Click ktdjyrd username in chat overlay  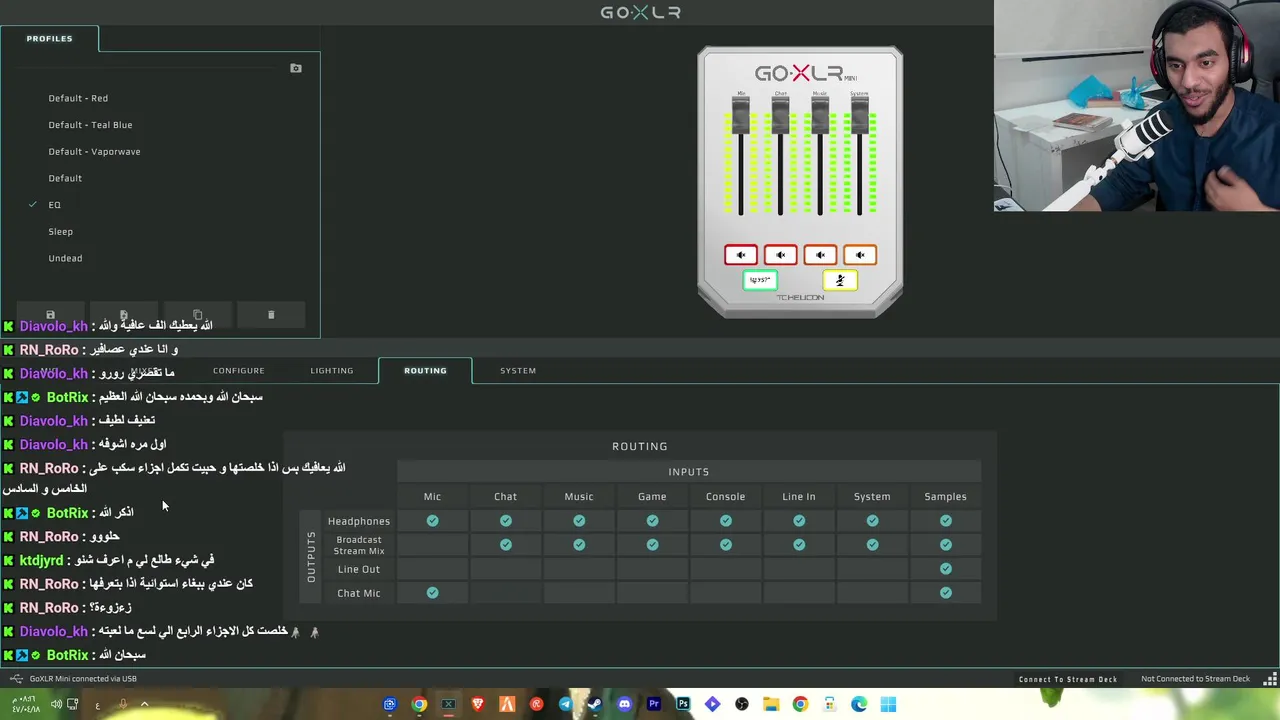(41, 560)
